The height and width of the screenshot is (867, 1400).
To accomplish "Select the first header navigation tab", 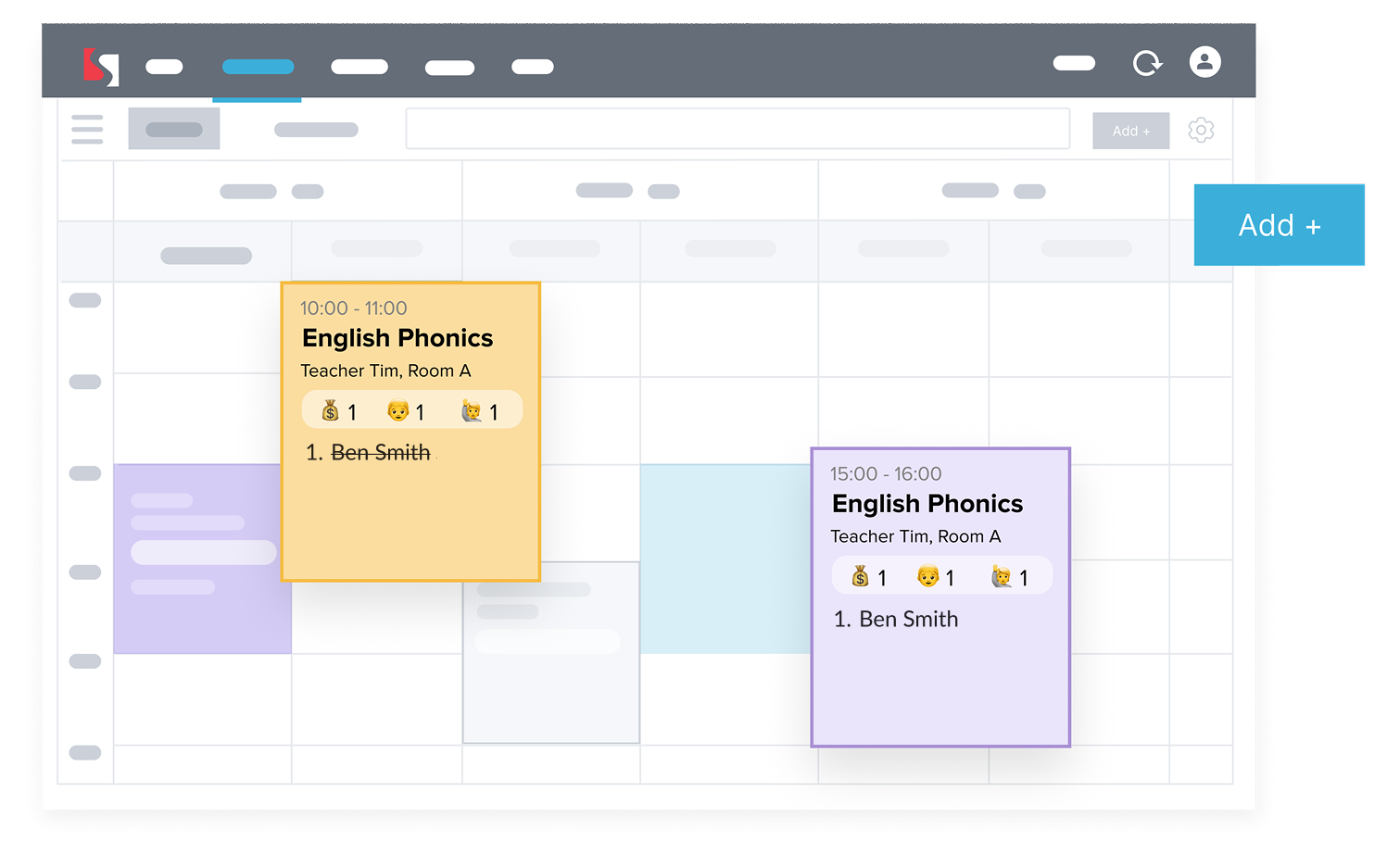I will pyautogui.click(x=164, y=67).
